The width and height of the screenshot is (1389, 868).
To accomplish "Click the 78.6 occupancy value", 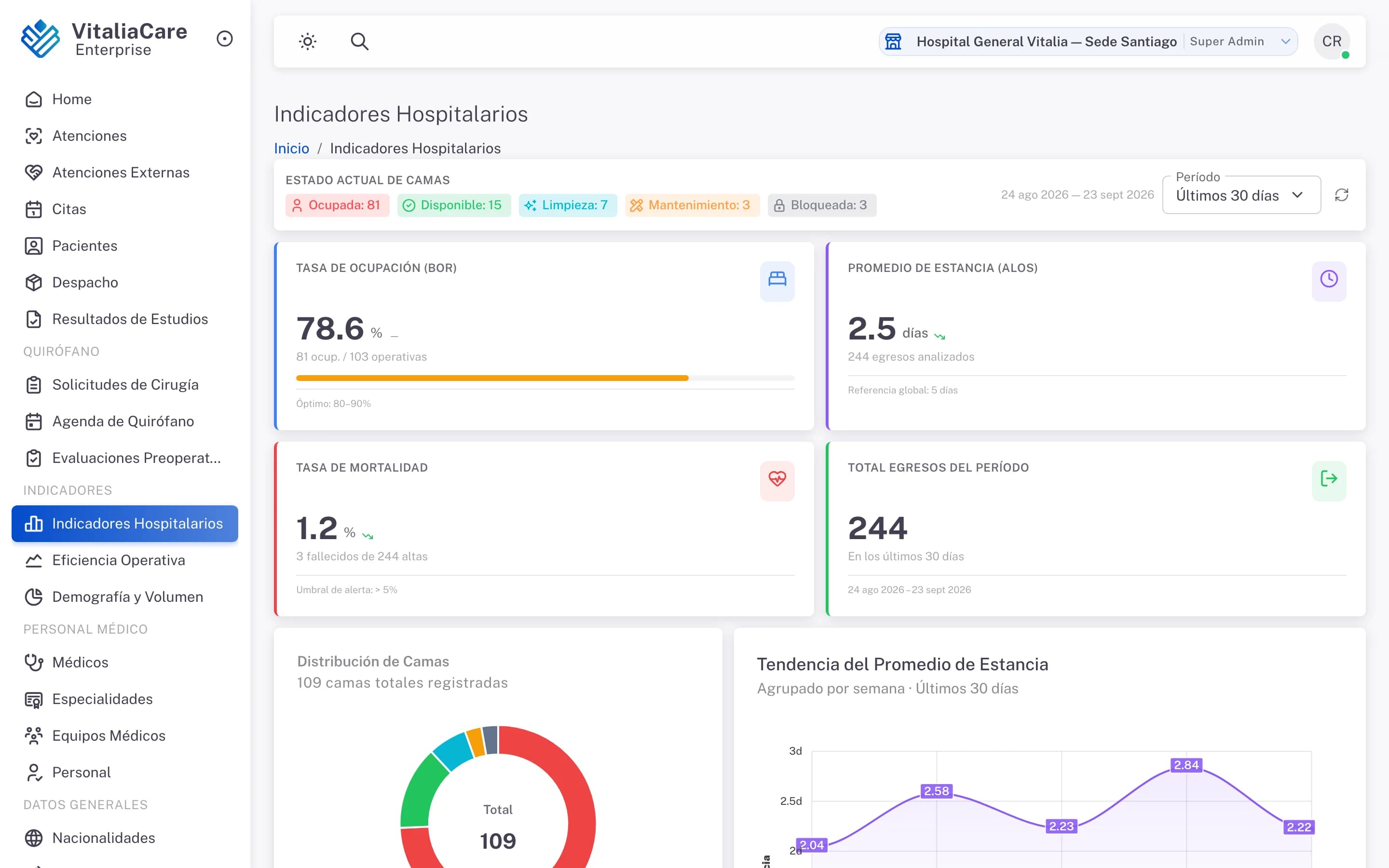I will tap(330, 329).
